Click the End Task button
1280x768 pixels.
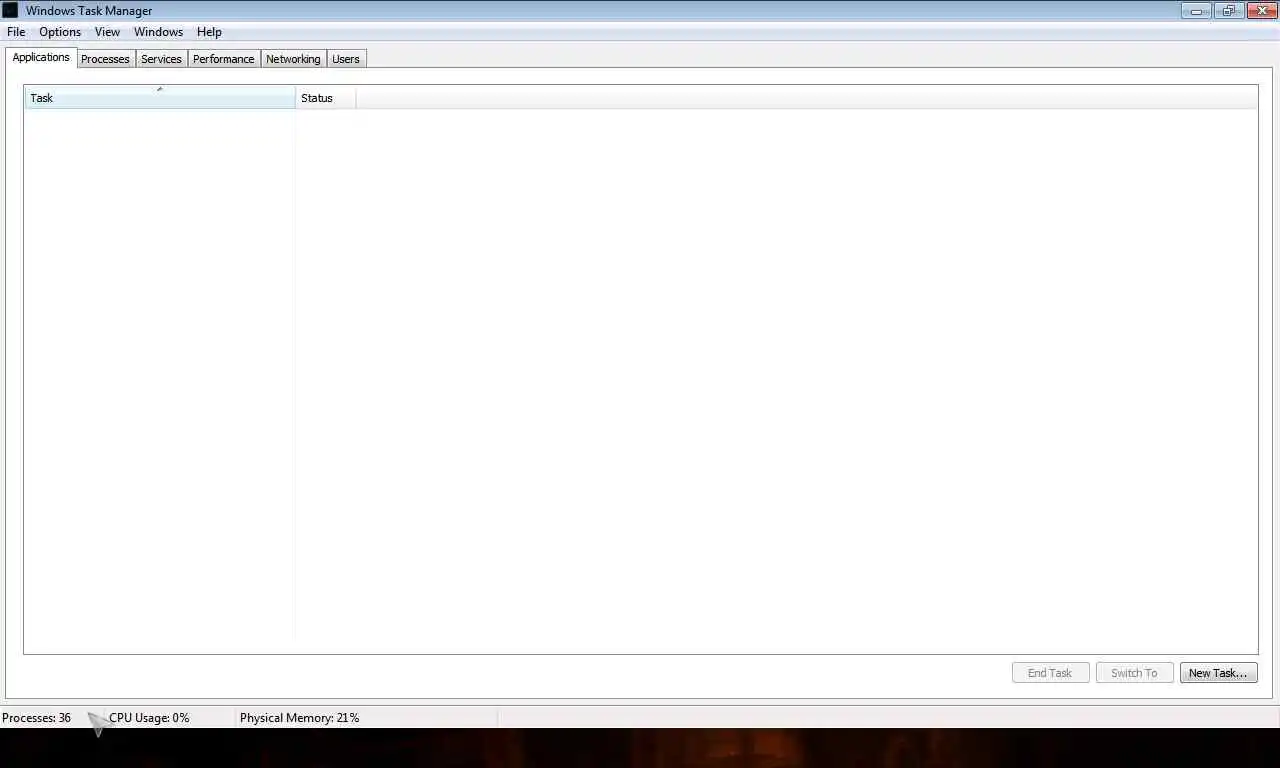1050,673
